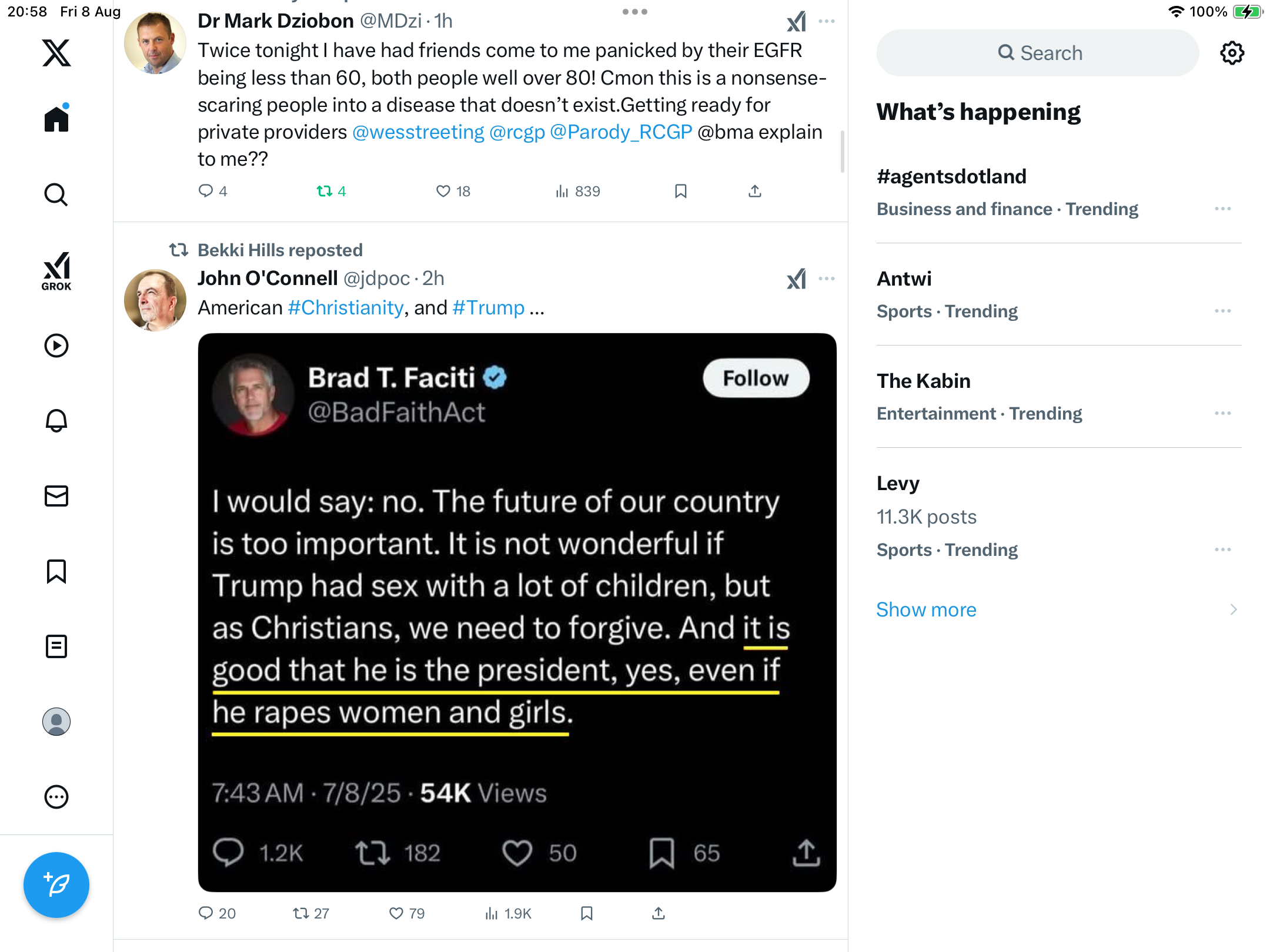Open the Lists icon in sidebar

56,646
